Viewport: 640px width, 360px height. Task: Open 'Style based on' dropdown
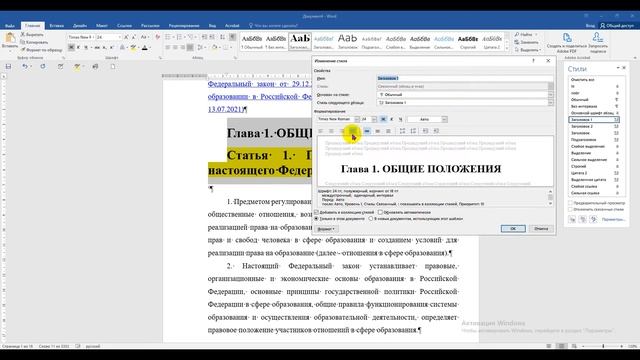pyautogui.click(x=550, y=95)
